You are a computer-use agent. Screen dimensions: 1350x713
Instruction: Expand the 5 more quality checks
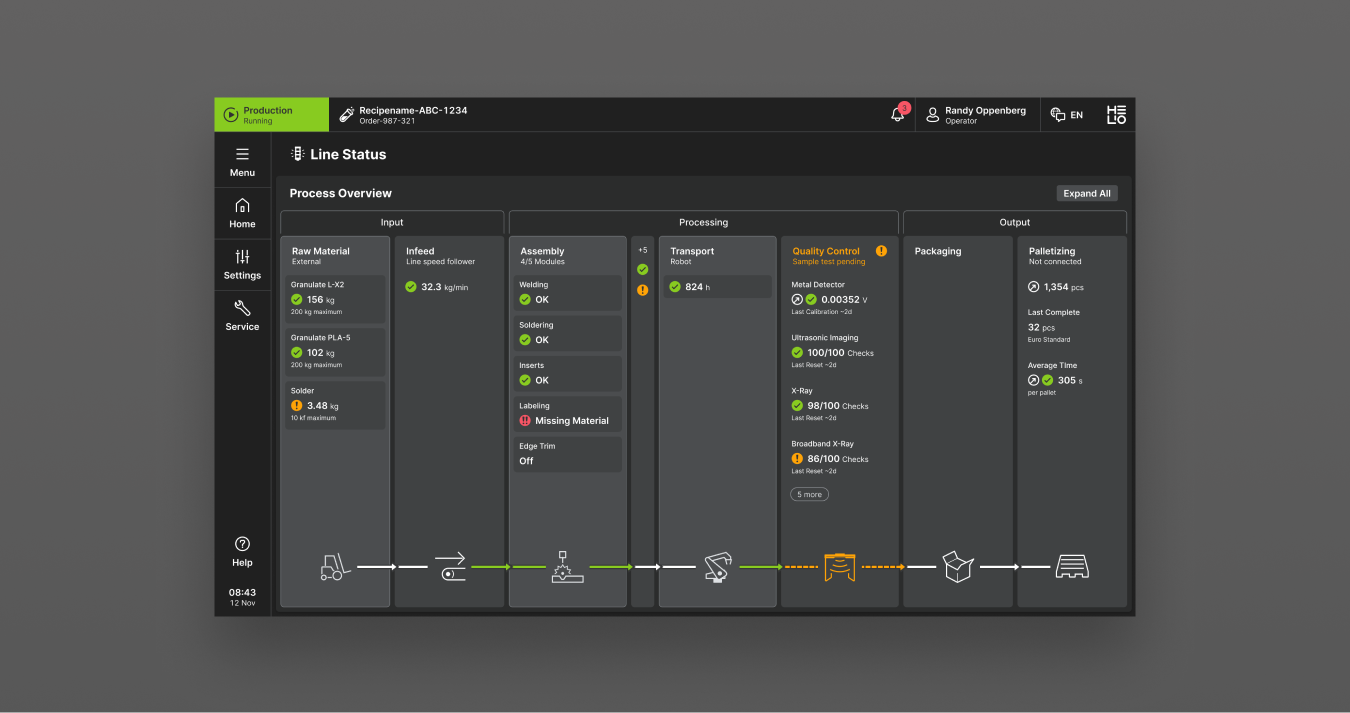809,494
